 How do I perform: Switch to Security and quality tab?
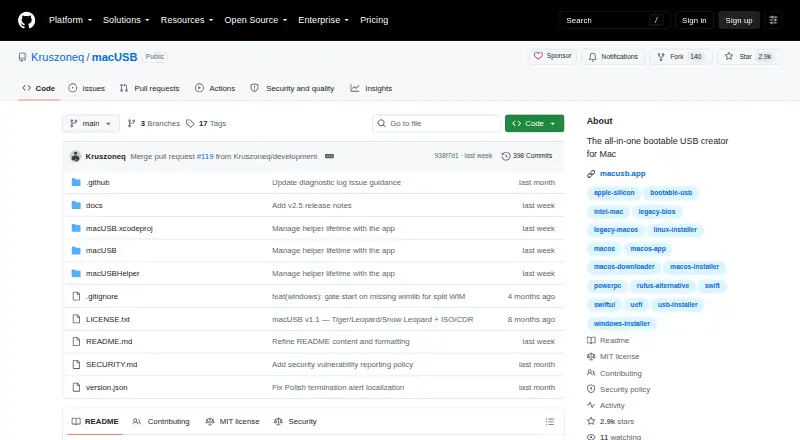(x=292, y=88)
